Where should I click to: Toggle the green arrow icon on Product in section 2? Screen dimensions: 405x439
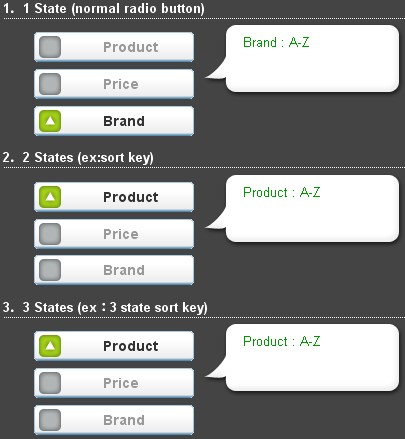(x=50, y=197)
